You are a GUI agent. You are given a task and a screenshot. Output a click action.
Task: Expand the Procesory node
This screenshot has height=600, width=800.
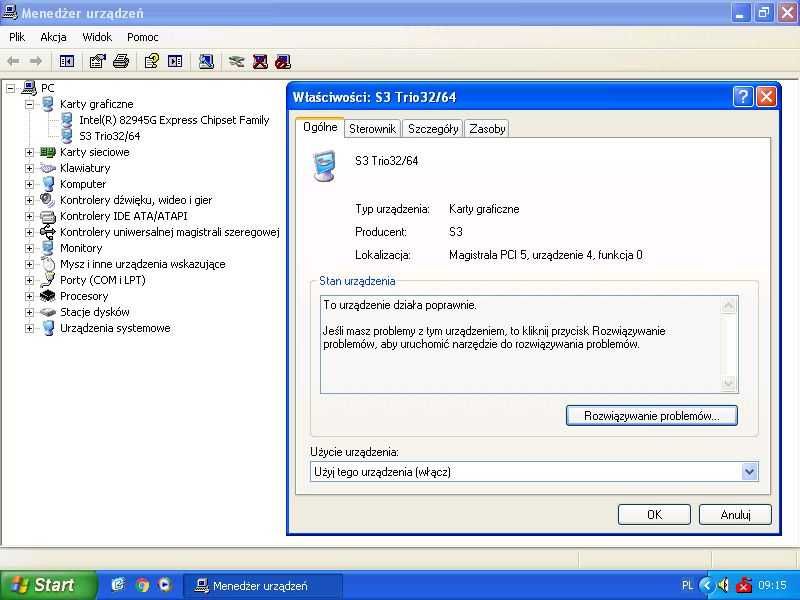coord(30,296)
